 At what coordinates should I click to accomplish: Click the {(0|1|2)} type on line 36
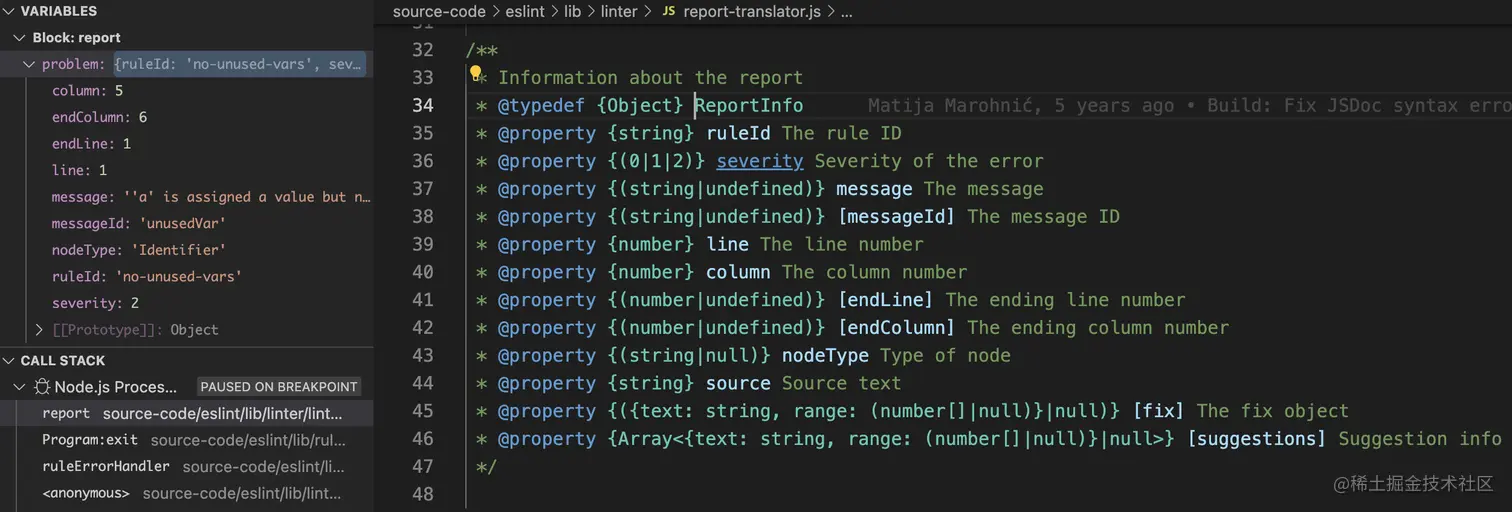(x=656, y=161)
